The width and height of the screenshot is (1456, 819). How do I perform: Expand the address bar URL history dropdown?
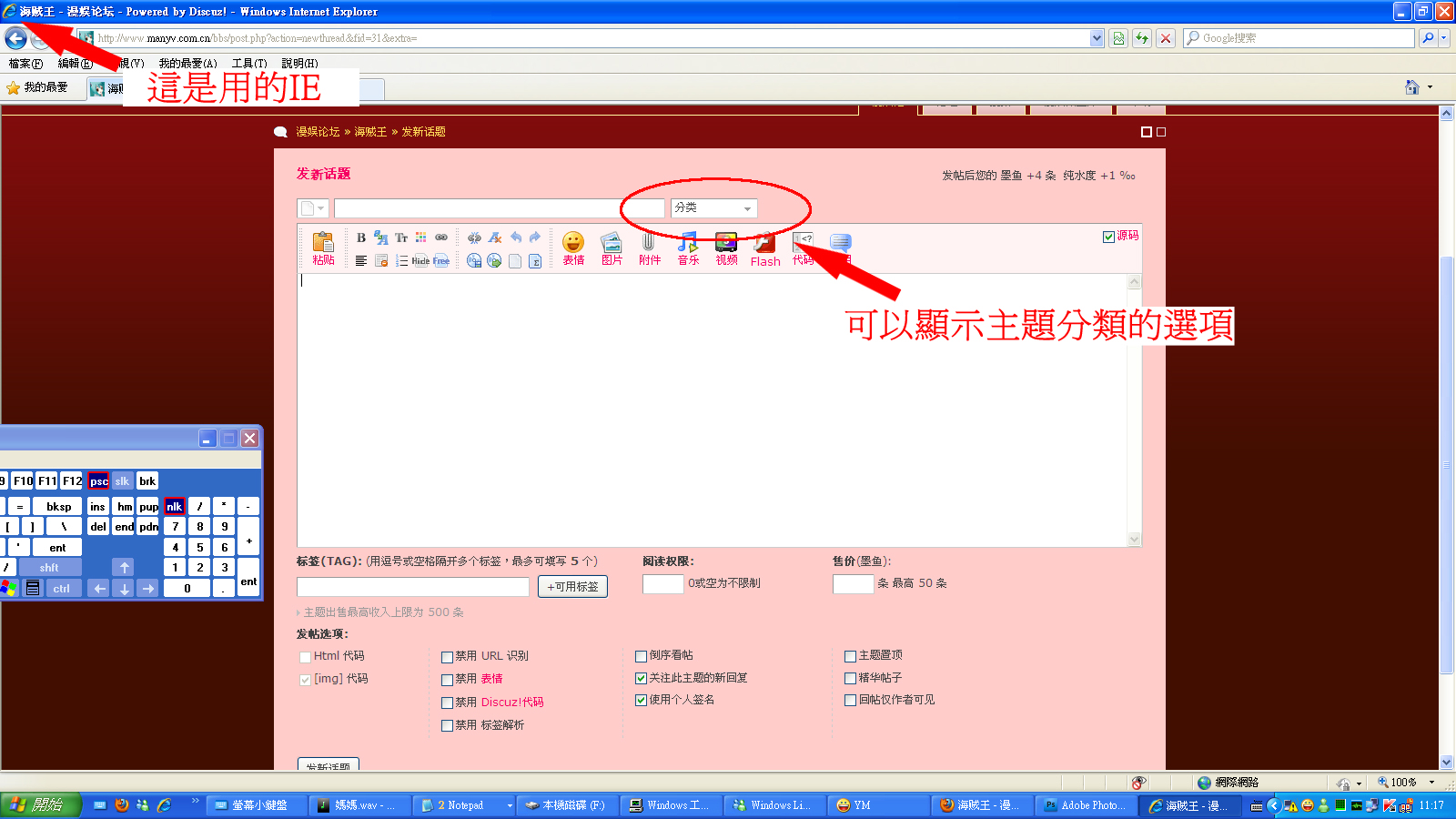[x=1097, y=38]
